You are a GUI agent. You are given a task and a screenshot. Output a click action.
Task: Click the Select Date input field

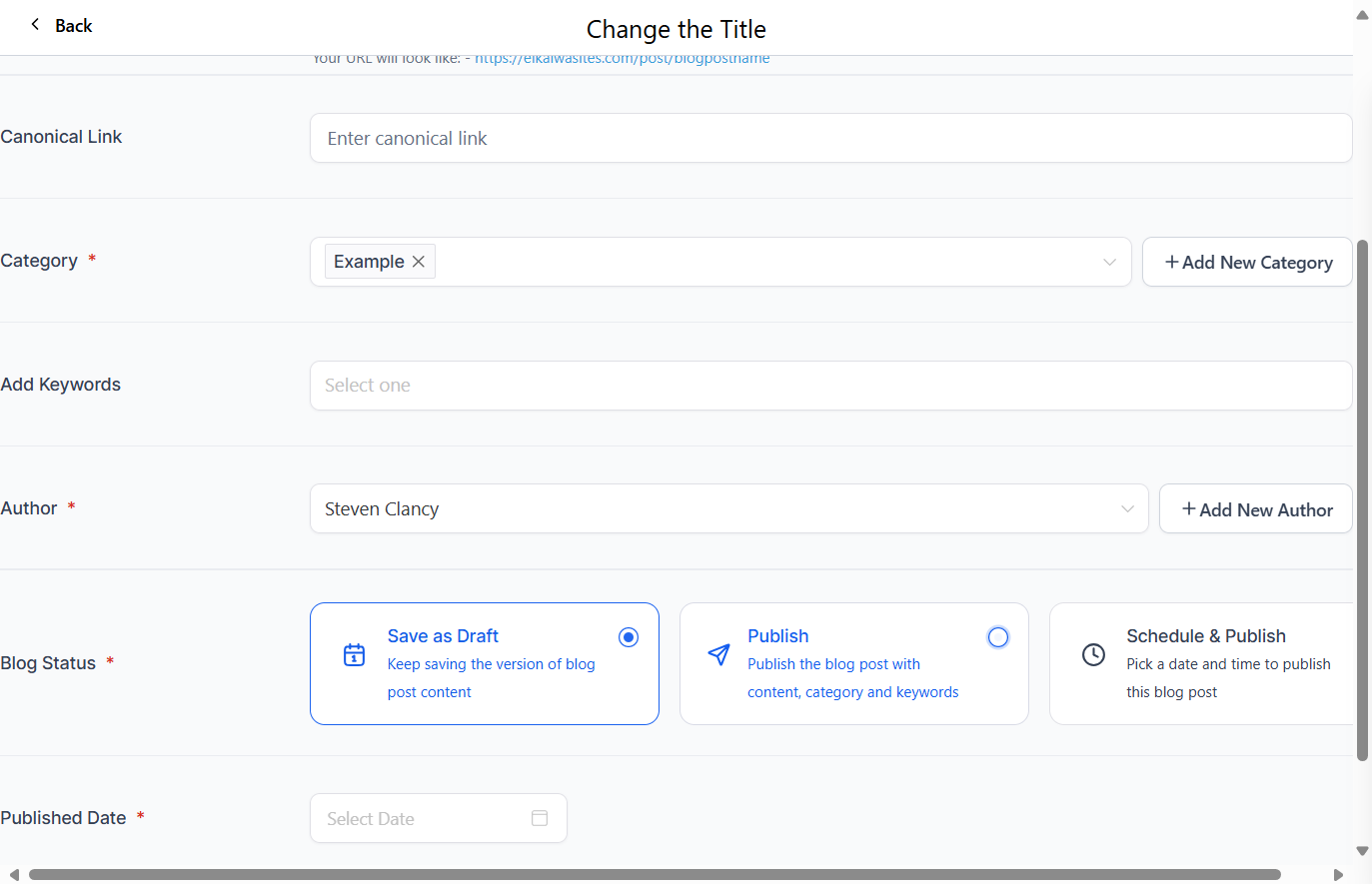439,818
